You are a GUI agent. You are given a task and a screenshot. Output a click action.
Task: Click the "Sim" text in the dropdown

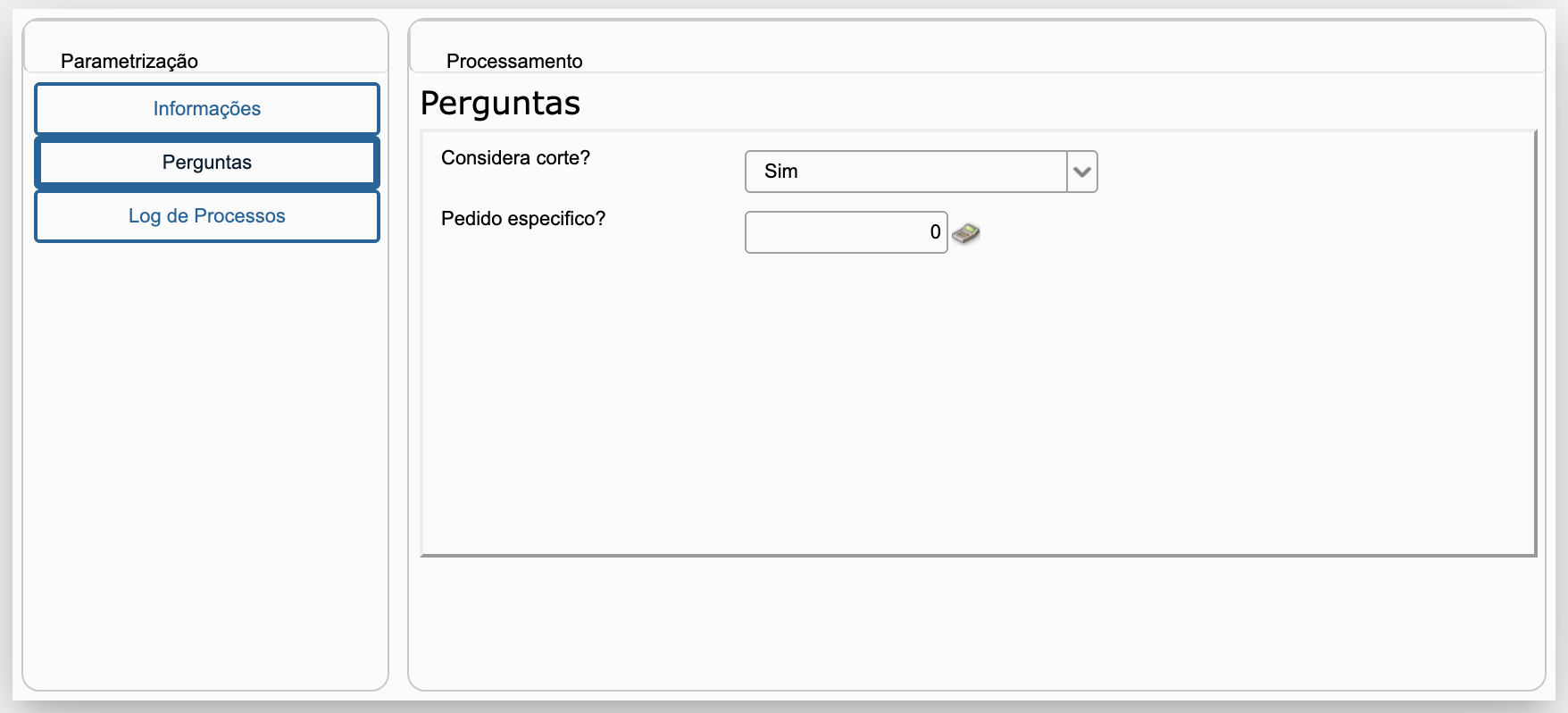point(781,172)
